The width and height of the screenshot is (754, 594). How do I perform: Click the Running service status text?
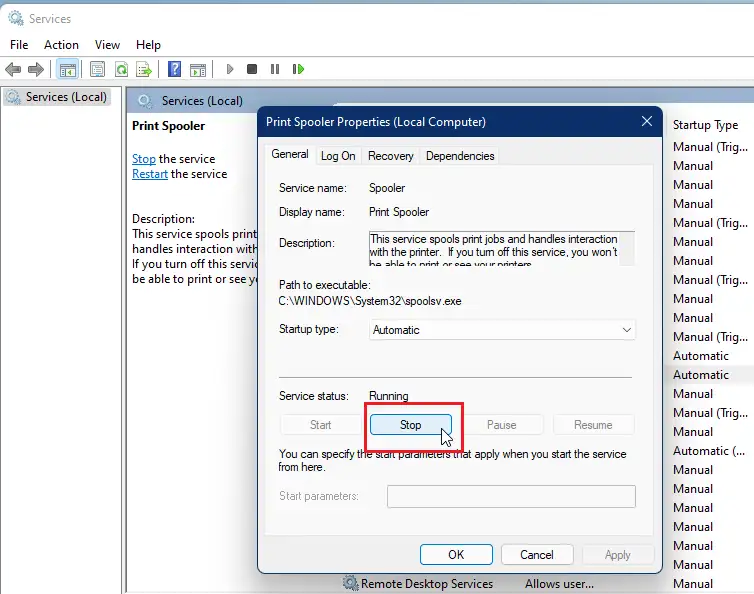389,396
